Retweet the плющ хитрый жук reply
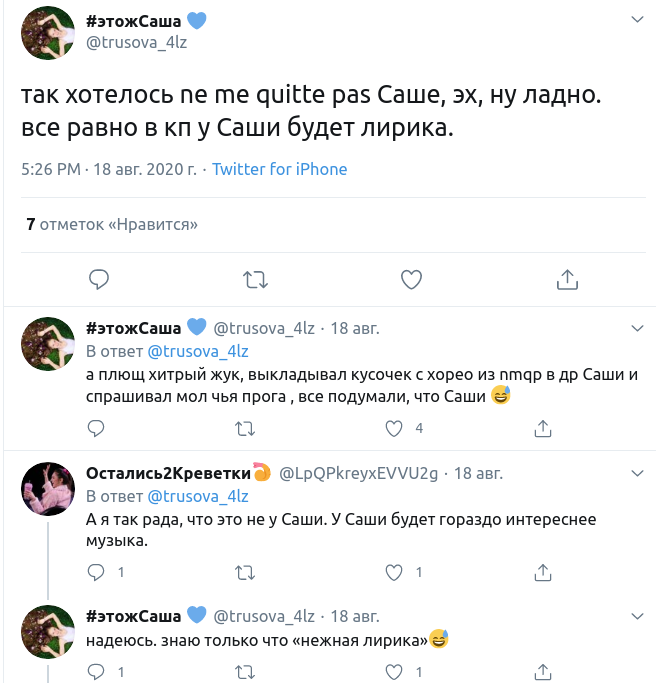Screen dimensions: 656x683 244,428
